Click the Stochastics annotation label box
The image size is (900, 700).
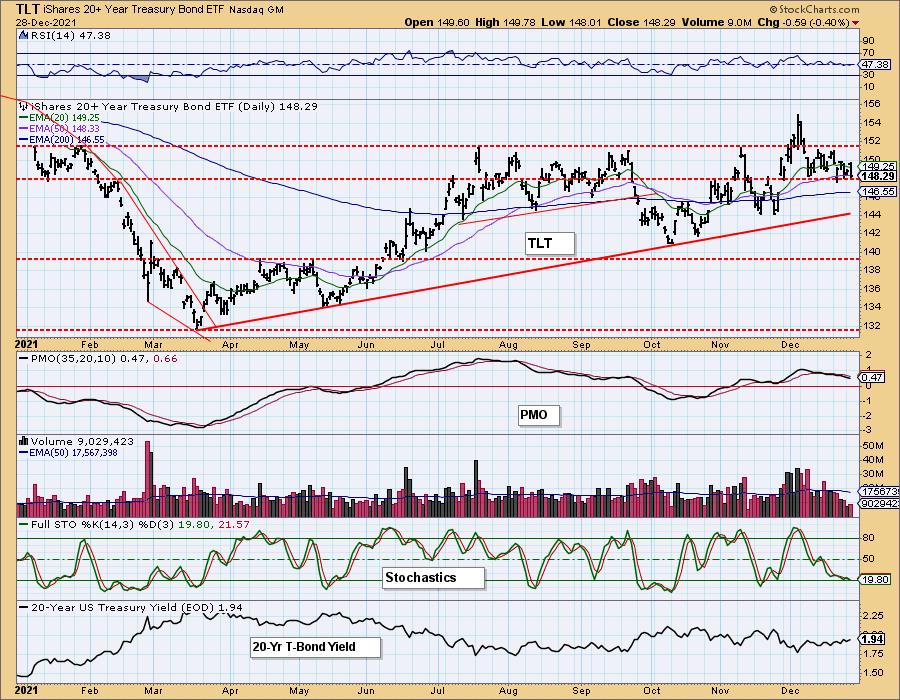pos(433,577)
